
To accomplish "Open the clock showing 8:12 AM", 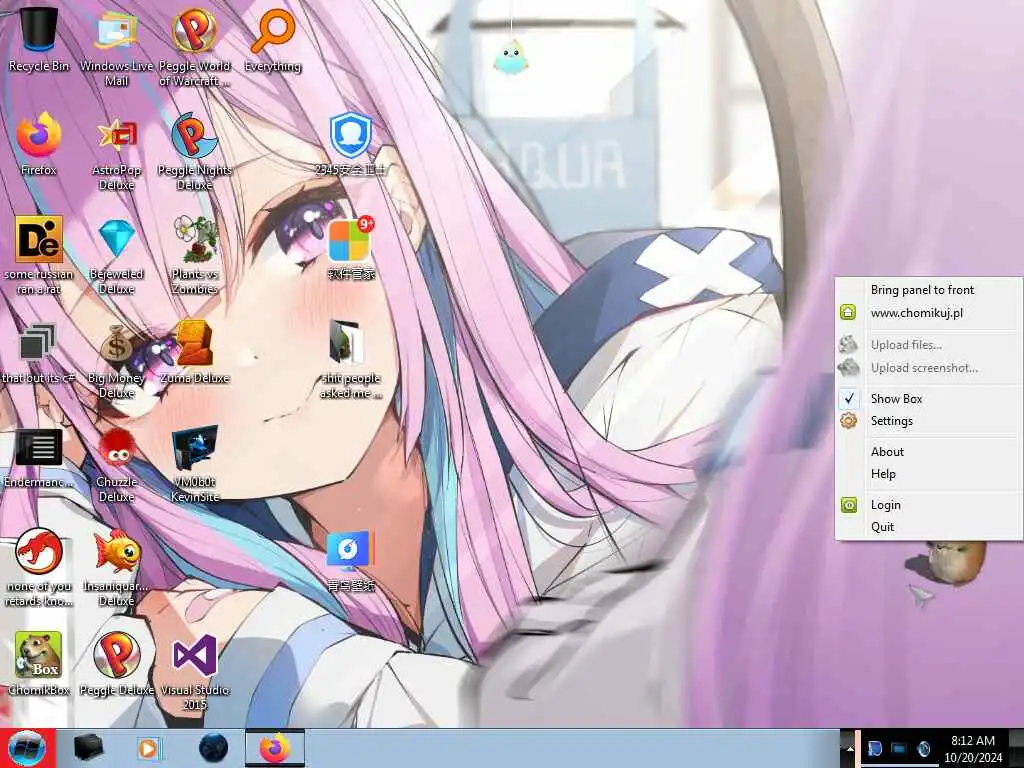I will click(972, 749).
